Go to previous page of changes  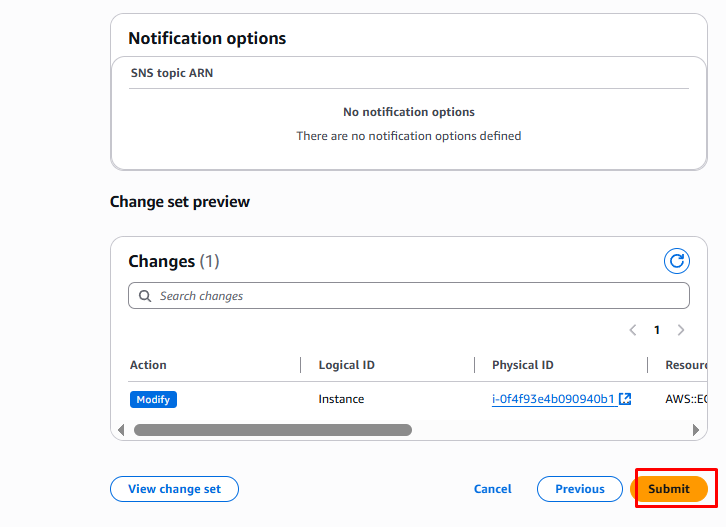tap(633, 330)
